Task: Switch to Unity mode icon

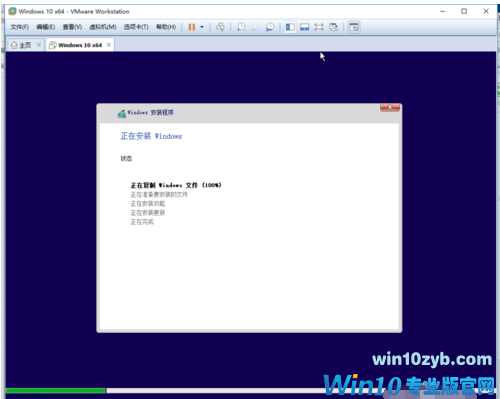Action: click(333, 27)
